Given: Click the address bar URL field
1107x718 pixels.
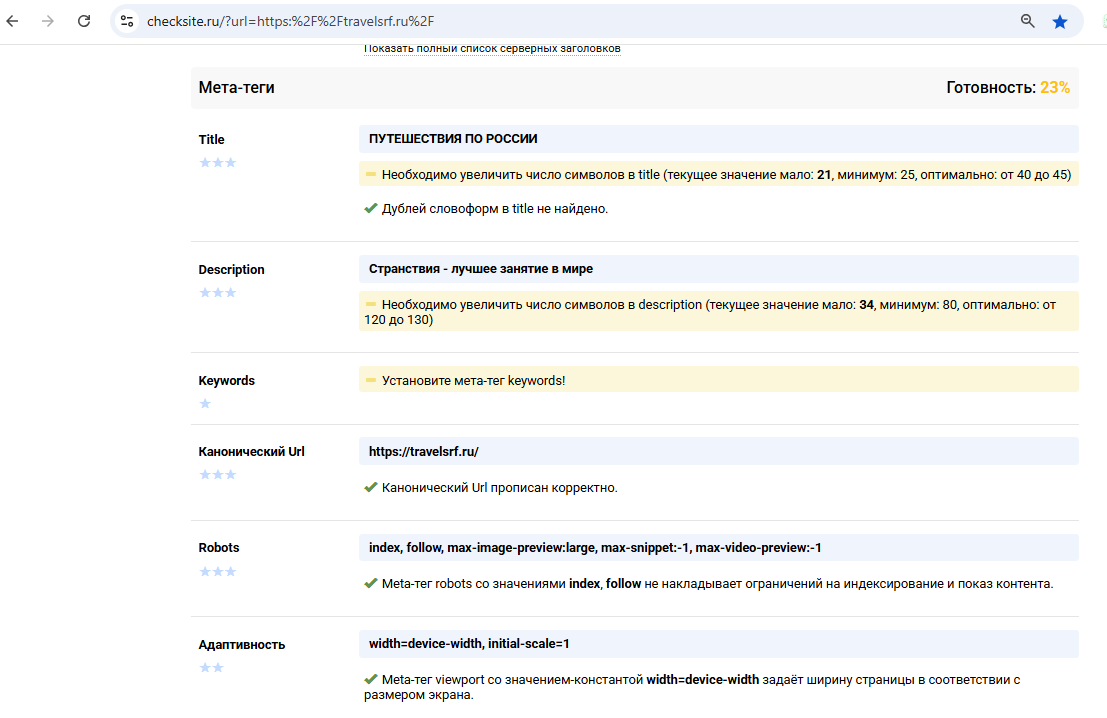Looking at the screenshot, I should 560,21.
